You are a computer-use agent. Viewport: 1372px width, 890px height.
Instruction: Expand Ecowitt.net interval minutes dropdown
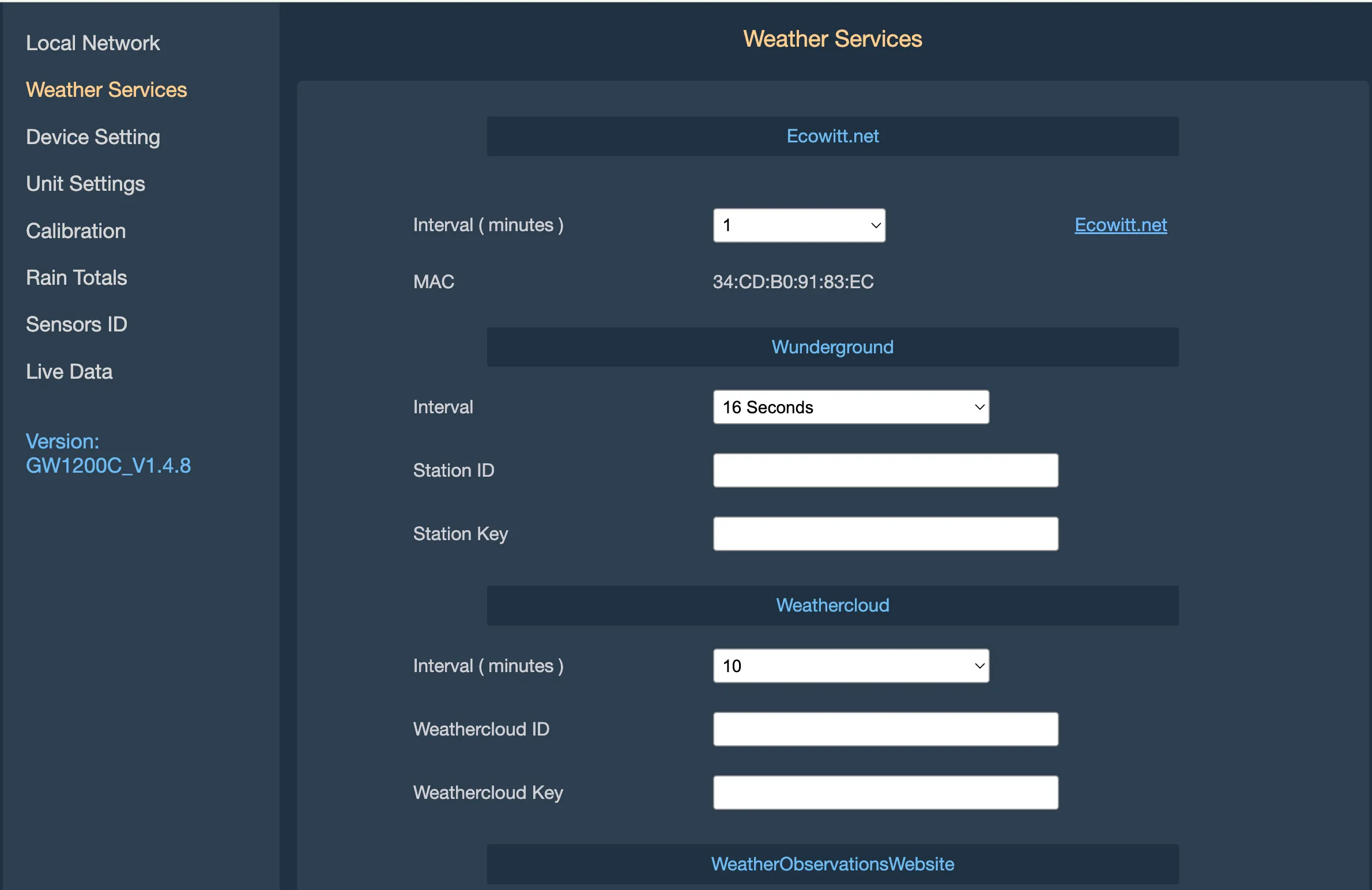click(x=799, y=225)
